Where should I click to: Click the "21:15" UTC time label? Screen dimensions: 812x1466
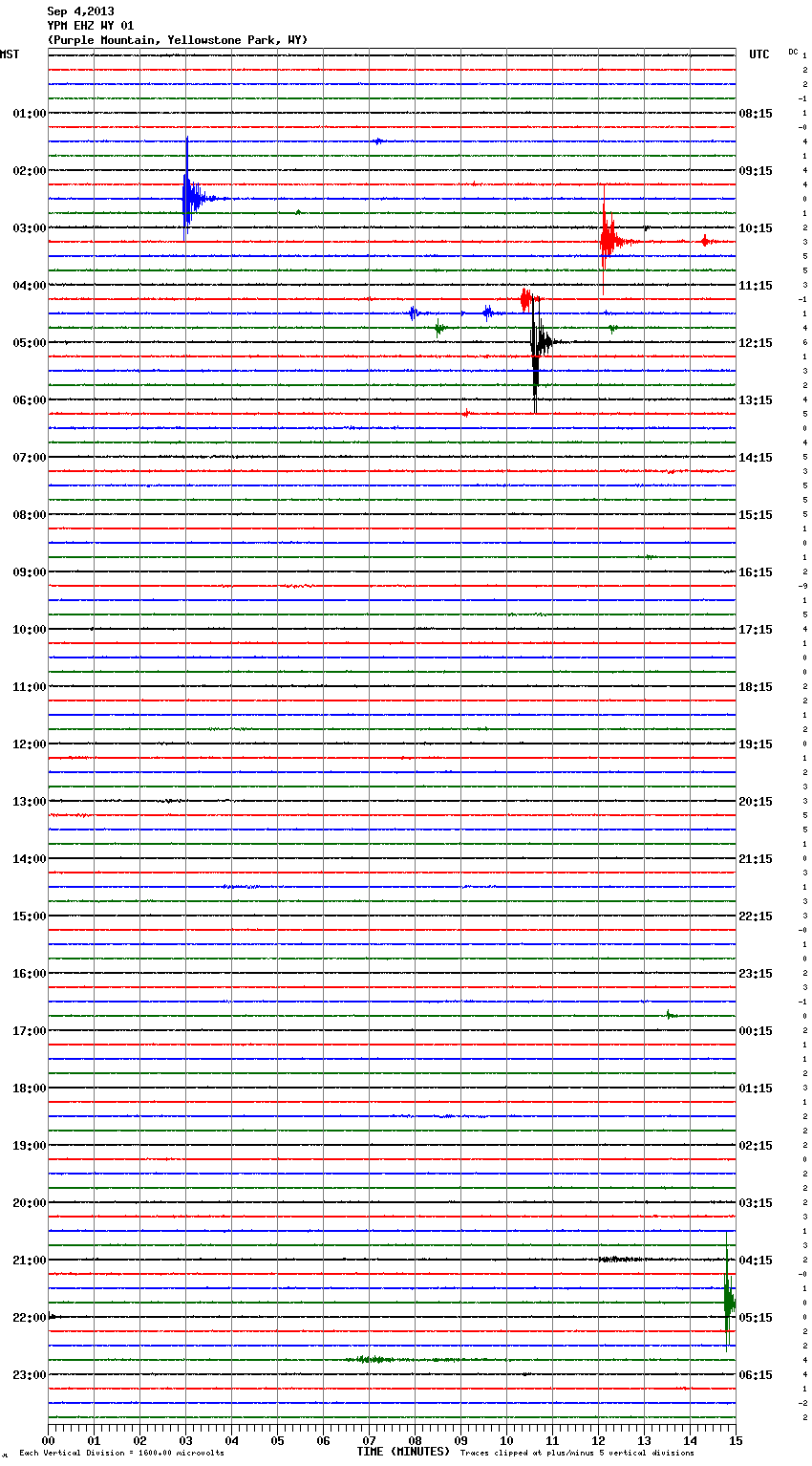point(756,858)
